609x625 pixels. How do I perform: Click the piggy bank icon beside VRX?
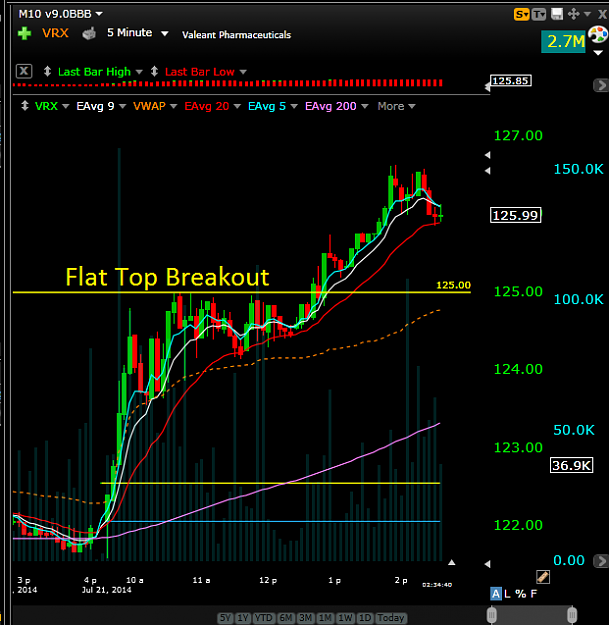click(89, 33)
